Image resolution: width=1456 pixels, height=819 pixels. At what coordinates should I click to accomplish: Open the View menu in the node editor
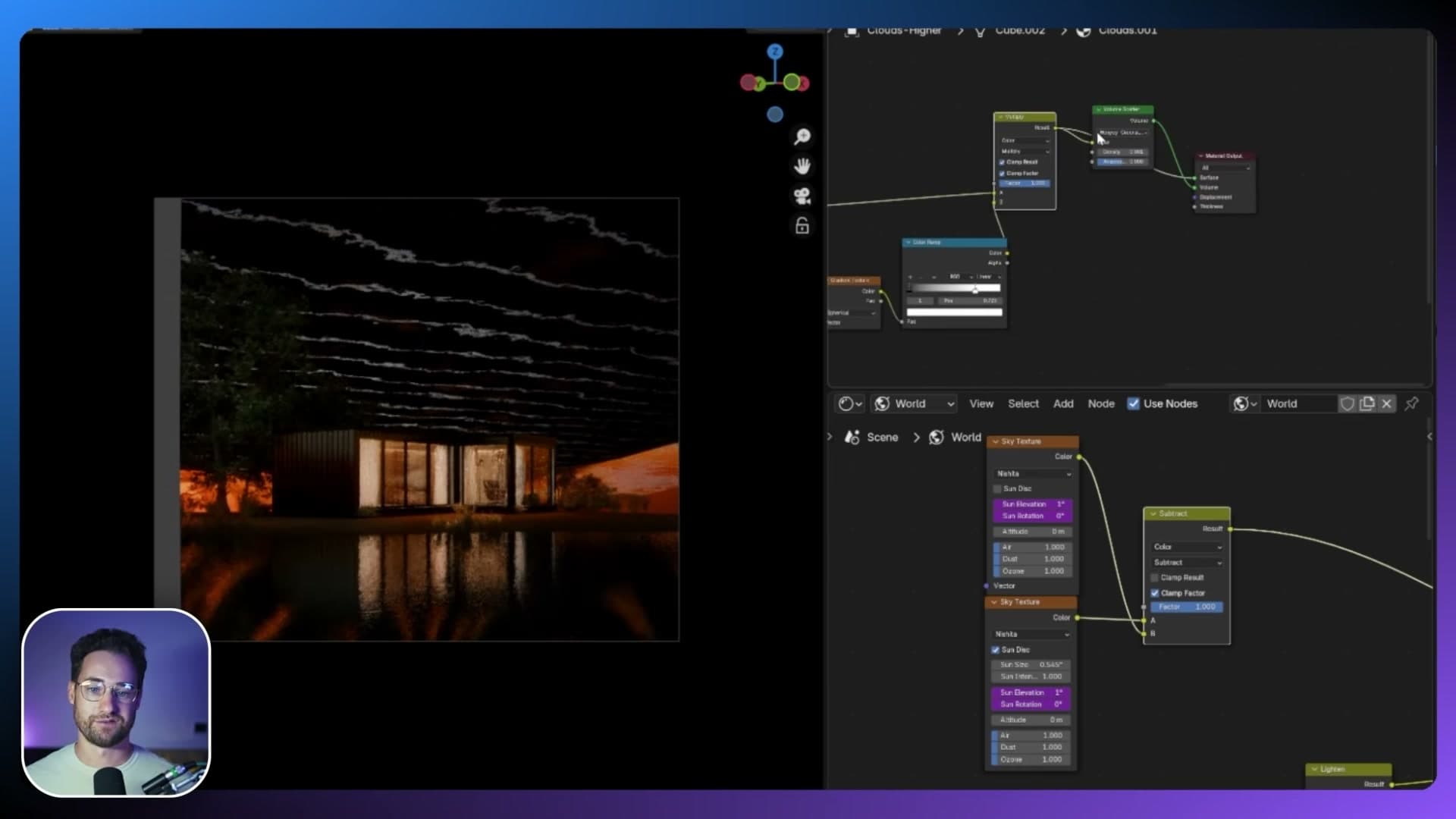click(x=981, y=404)
